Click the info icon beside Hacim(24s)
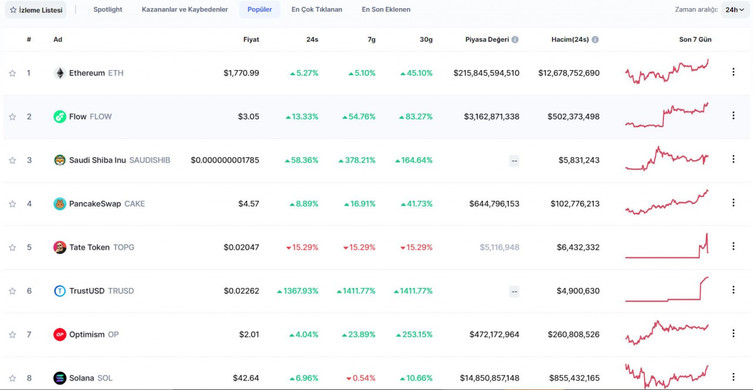This screenshot has width=753, height=390. click(x=595, y=40)
